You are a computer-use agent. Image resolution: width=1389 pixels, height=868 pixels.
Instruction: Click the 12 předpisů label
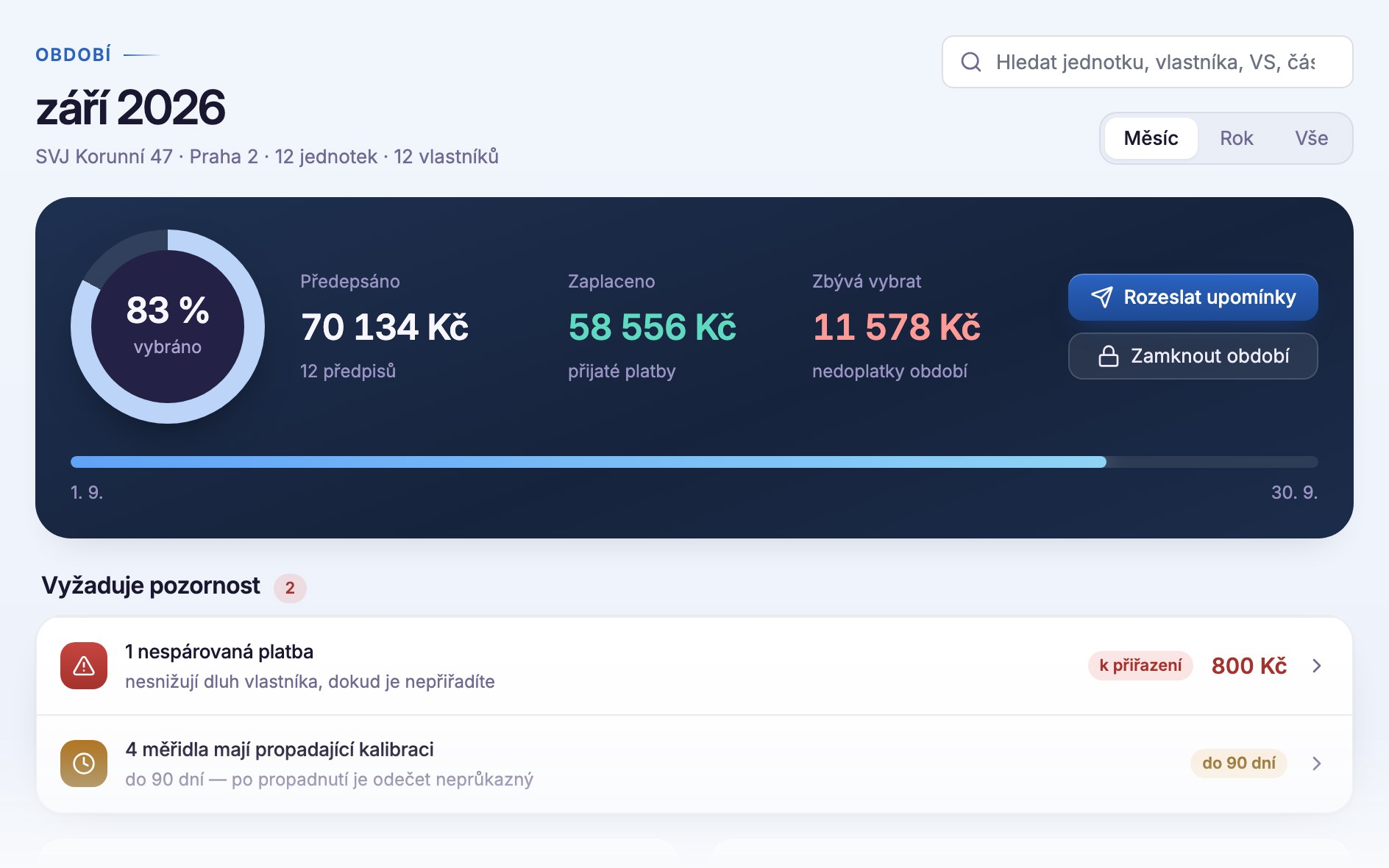(x=348, y=371)
